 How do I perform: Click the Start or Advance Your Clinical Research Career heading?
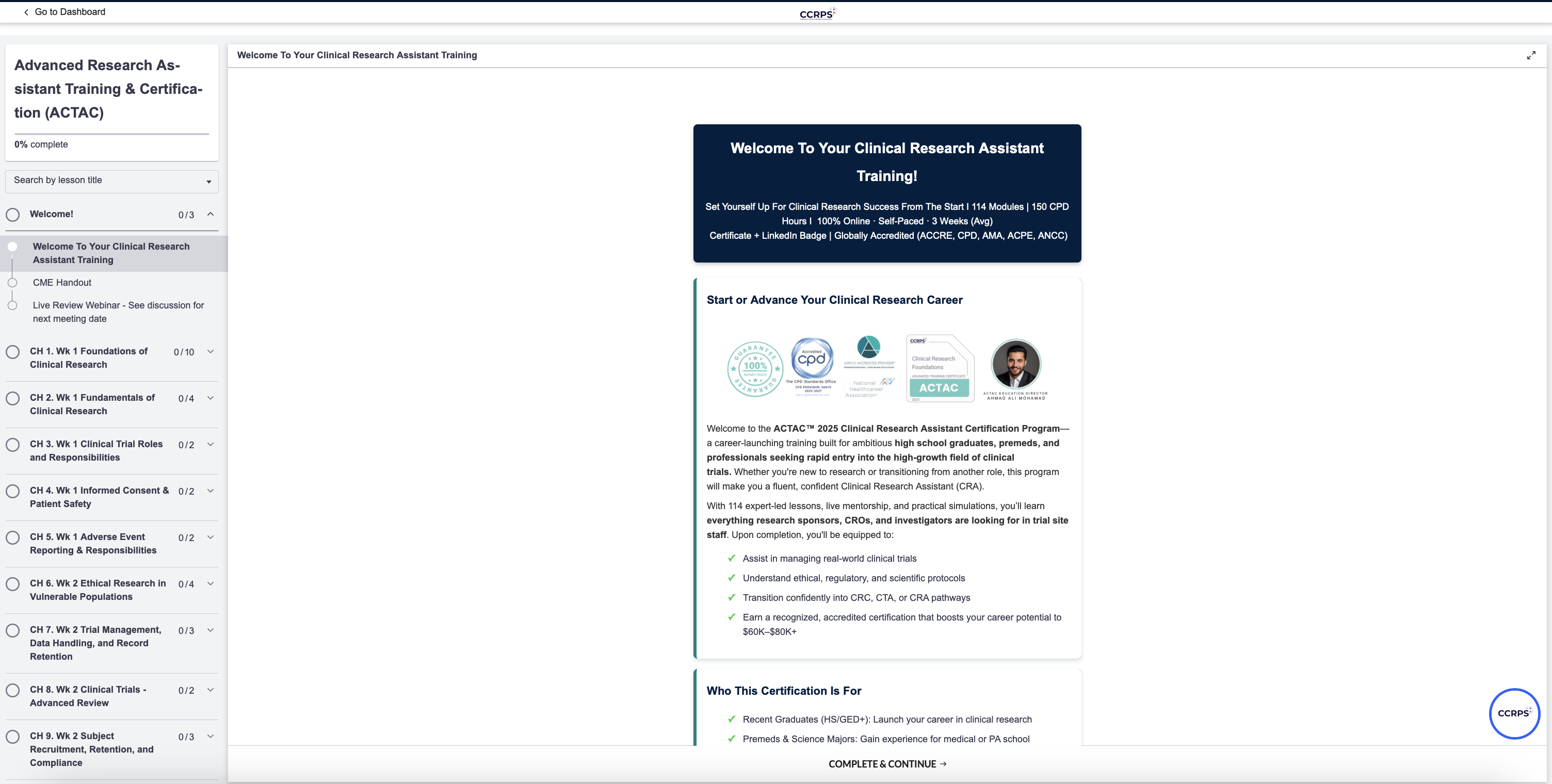(834, 300)
